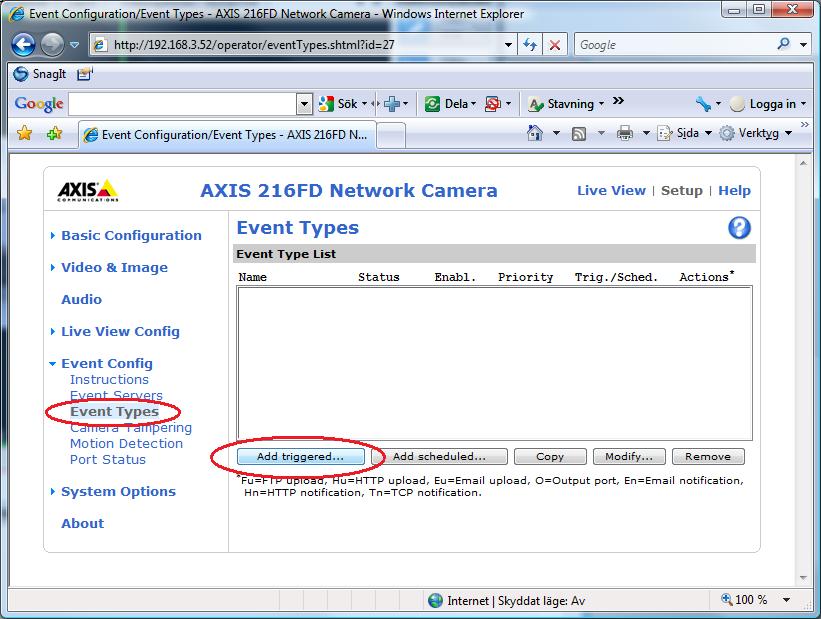The width and height of the screenshot is (821, 619).
Task: Open the Help link in header
Action: point(734,191)
